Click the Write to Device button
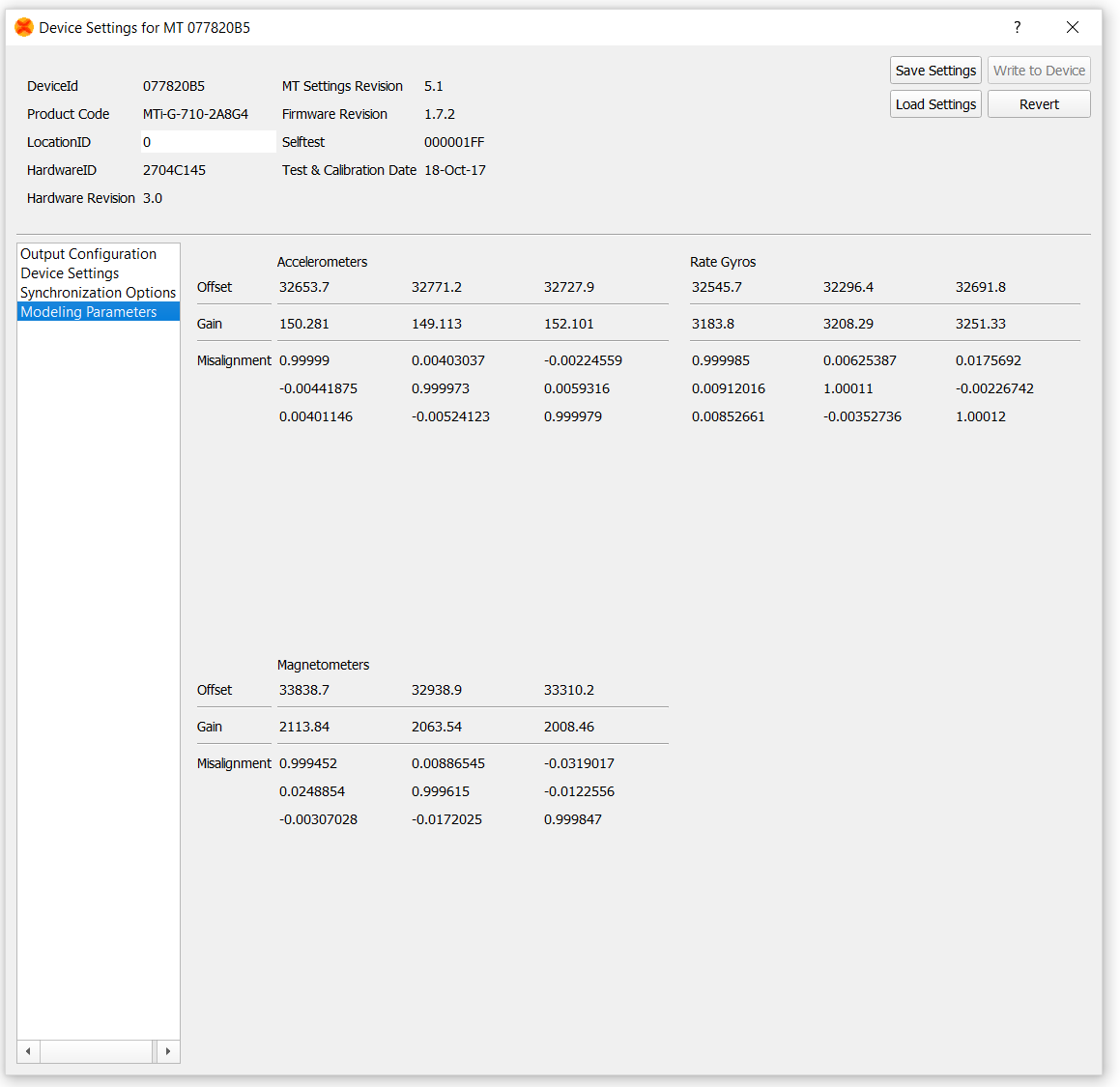This screenshot has width=1120, height=1087. (x=1038, y=71)
